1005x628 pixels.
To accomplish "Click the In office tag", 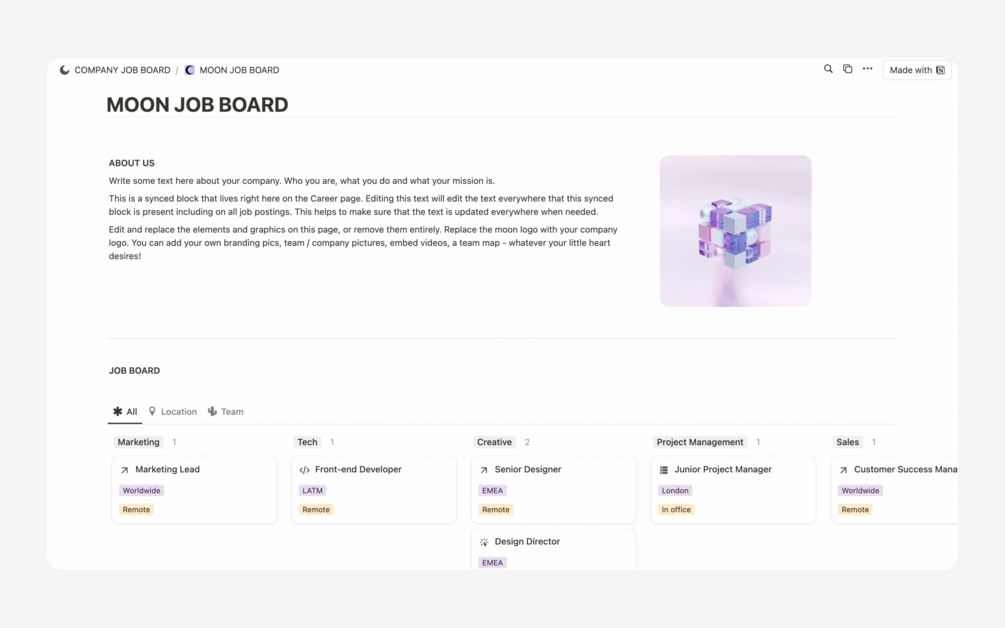I will point(676,510).
